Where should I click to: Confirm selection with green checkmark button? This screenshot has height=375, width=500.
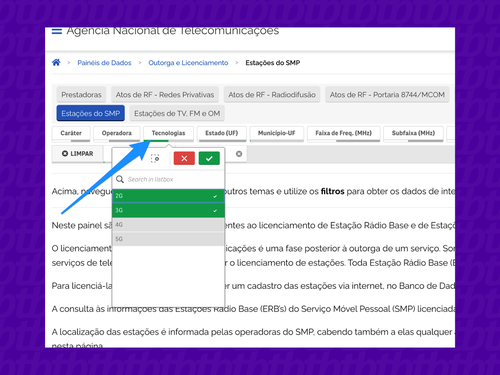point(209,158)
